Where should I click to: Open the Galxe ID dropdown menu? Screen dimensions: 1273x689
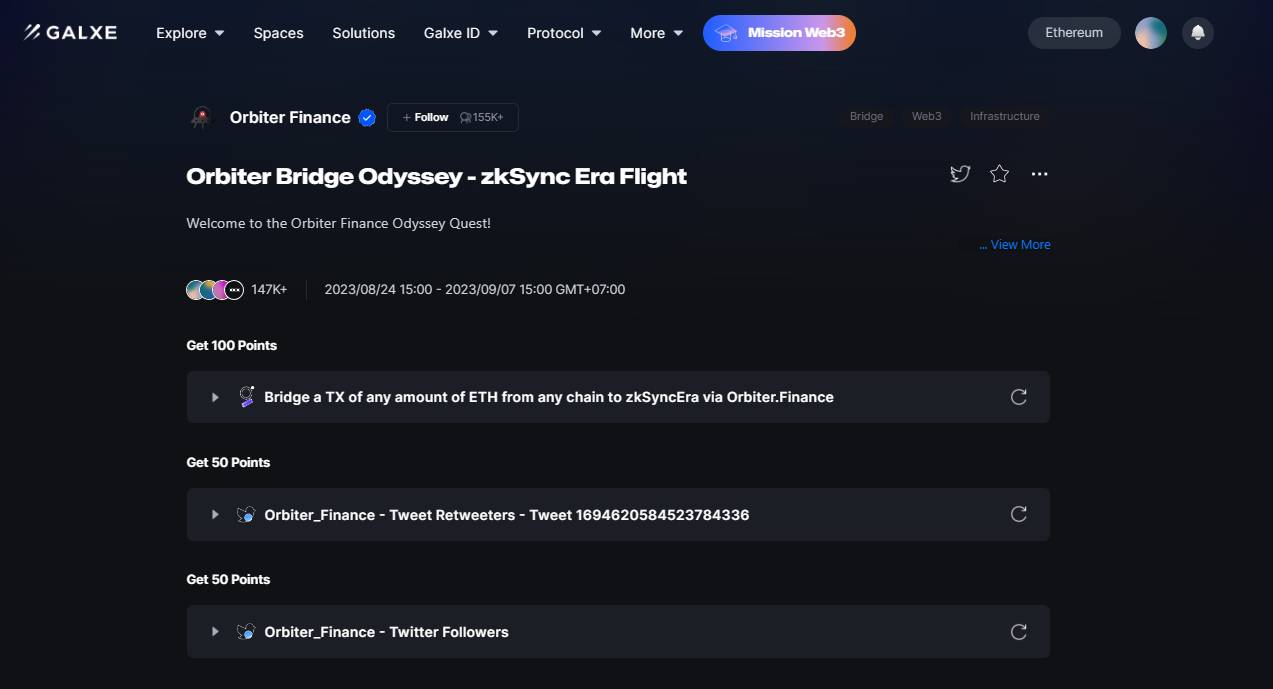pos(460,33)
